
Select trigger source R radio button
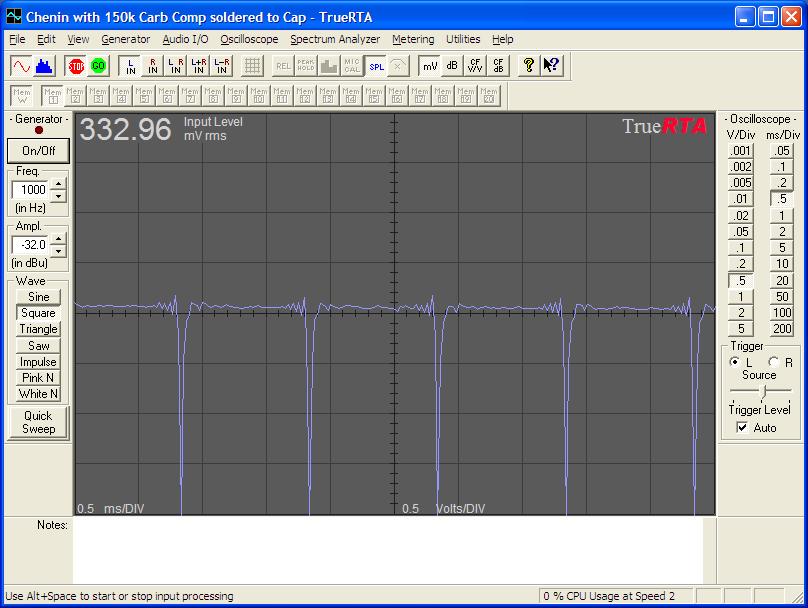click(x=773, y=362)
